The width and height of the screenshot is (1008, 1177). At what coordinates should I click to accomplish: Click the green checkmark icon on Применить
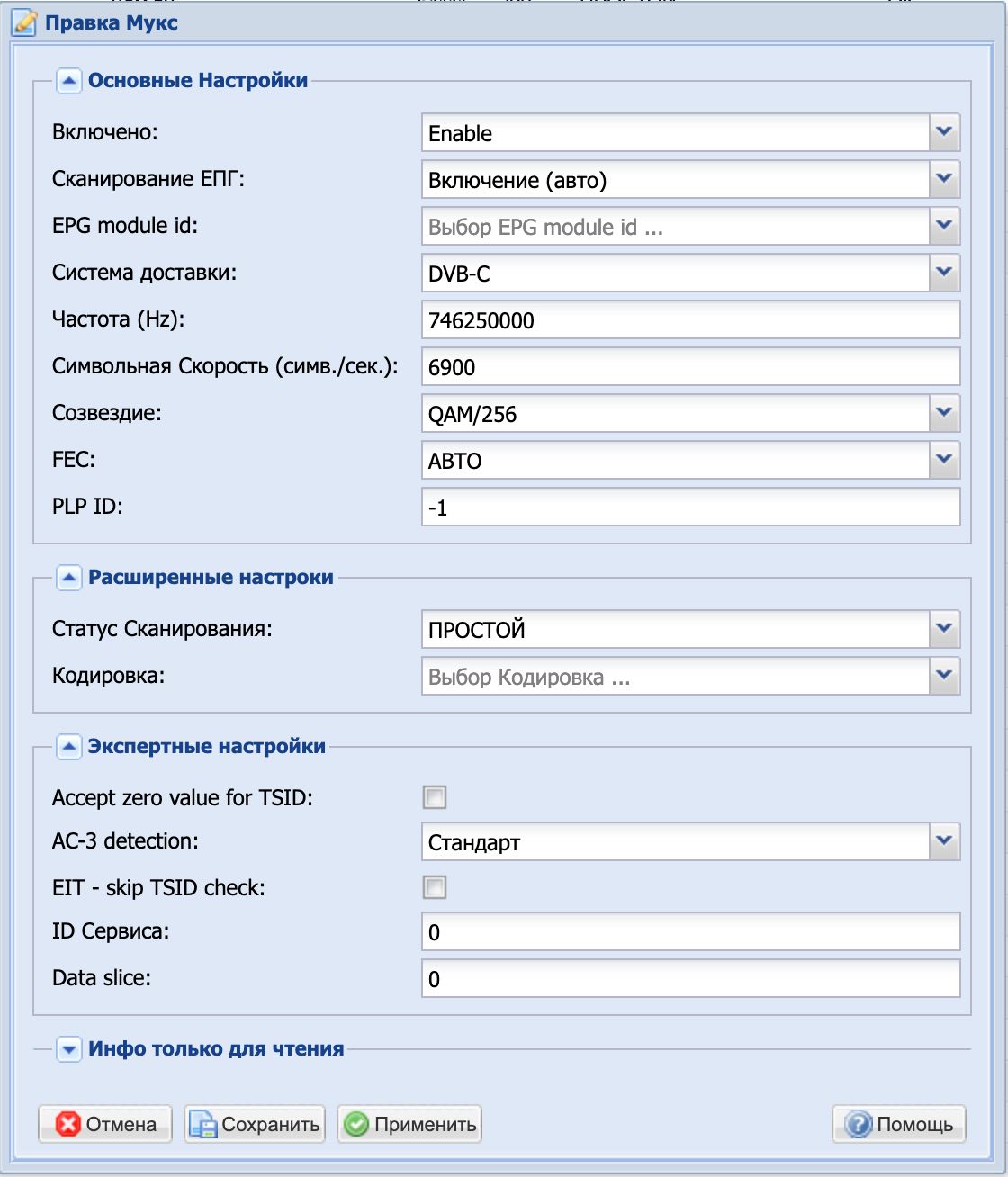(357, 1124)
